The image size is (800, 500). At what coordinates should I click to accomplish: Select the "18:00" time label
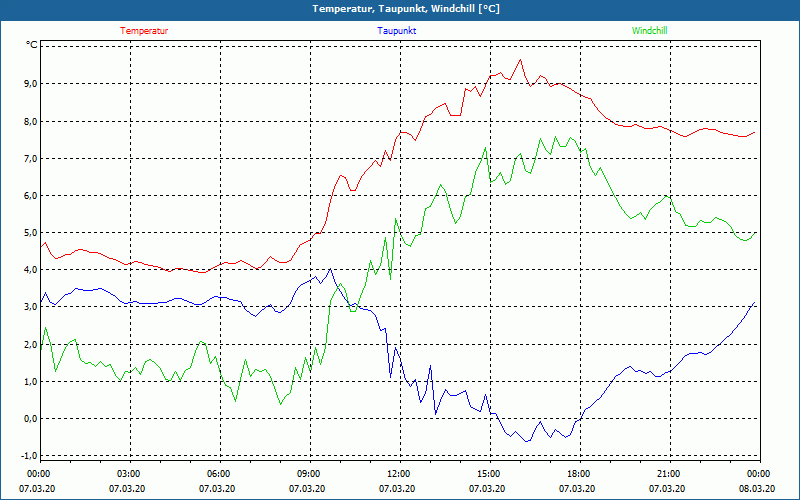pyautogui.click(x=577, y=474)
